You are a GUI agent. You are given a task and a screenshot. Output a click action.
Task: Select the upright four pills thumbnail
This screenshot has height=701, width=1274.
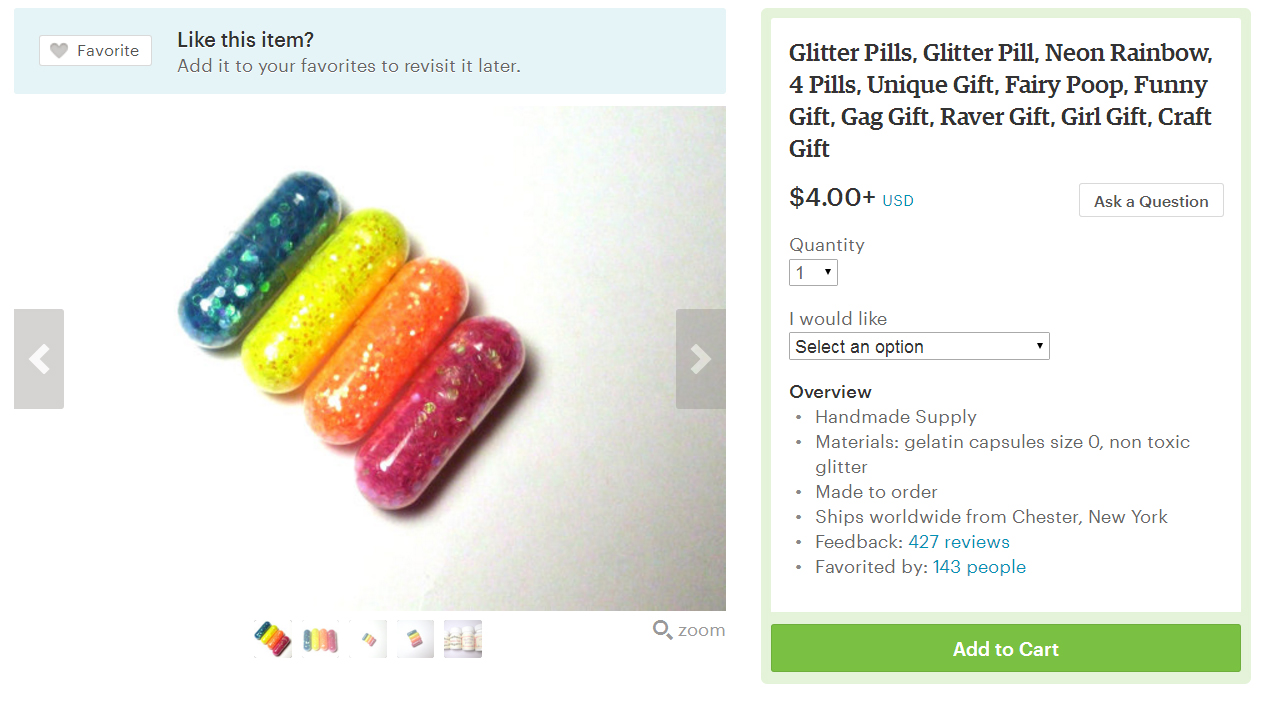[319, 638]
